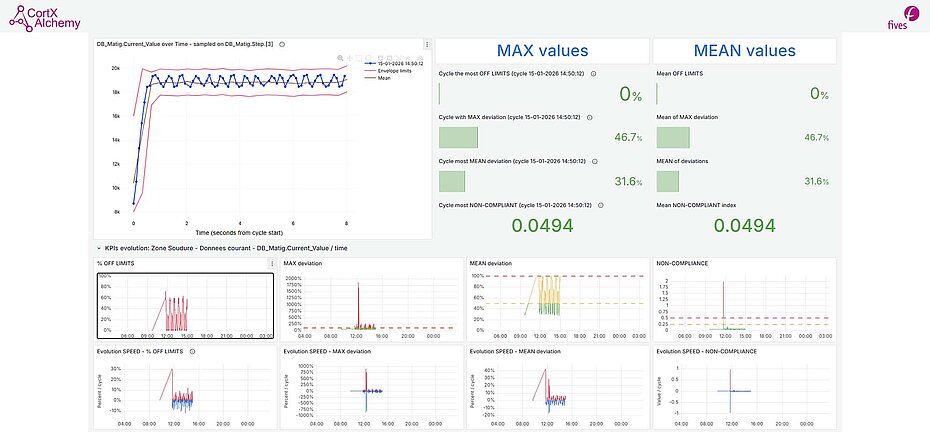Click info icon for Evolution SPEED % OFF LIMITS
Image resolution: width=930 pixels, height=432 pixels.
[192, 352]
